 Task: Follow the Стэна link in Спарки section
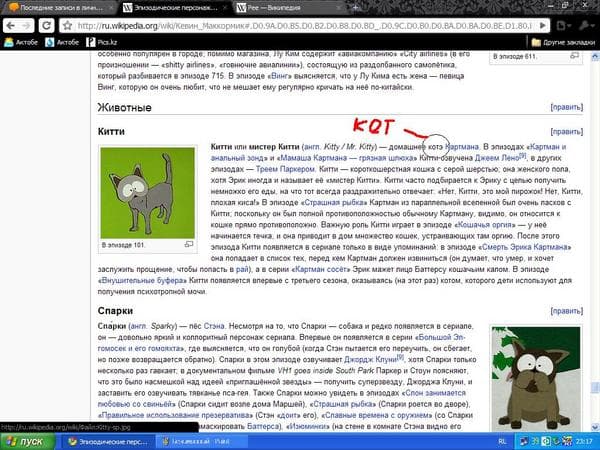pyautogui.click(x=214, y=326)
